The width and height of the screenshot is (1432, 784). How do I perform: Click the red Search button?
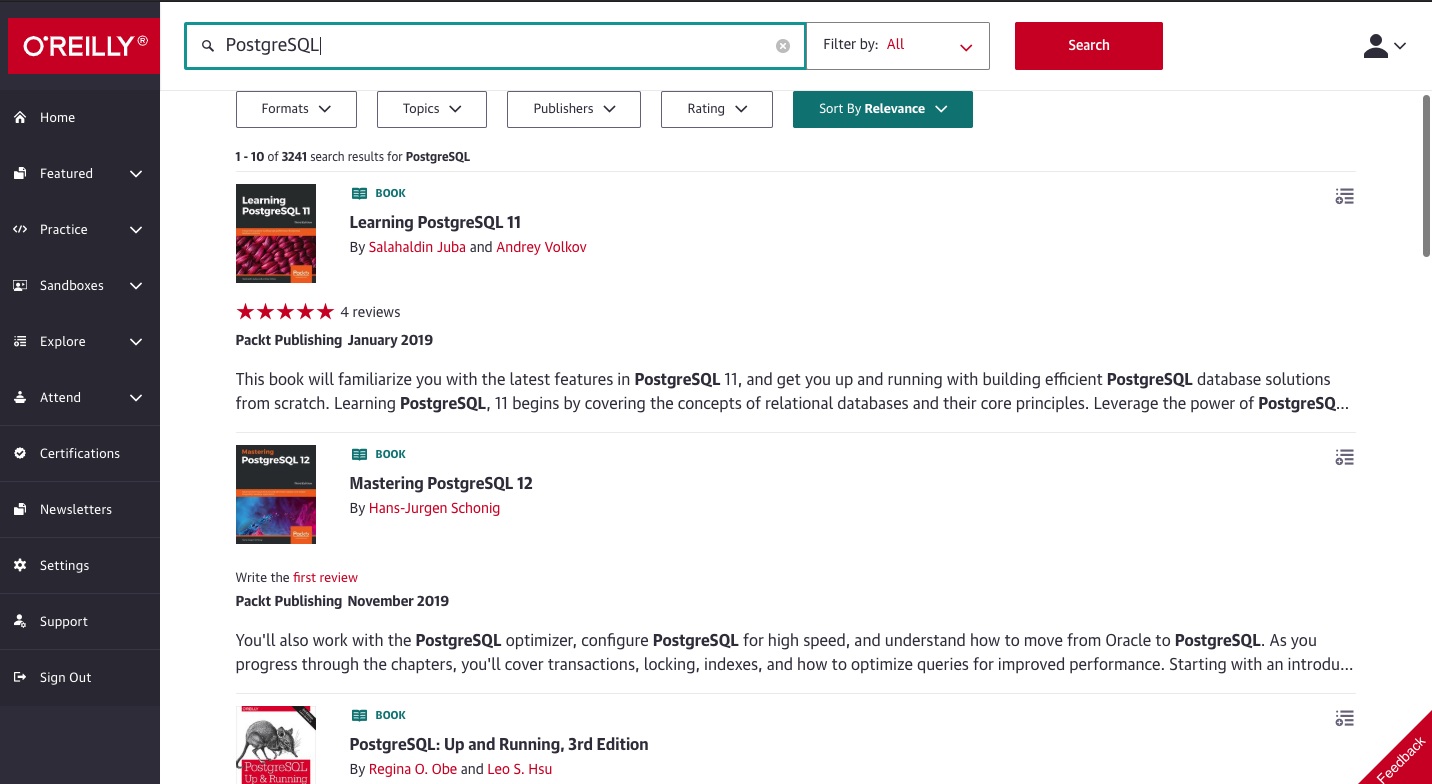pyautogui.click(x=1089, y=46)
